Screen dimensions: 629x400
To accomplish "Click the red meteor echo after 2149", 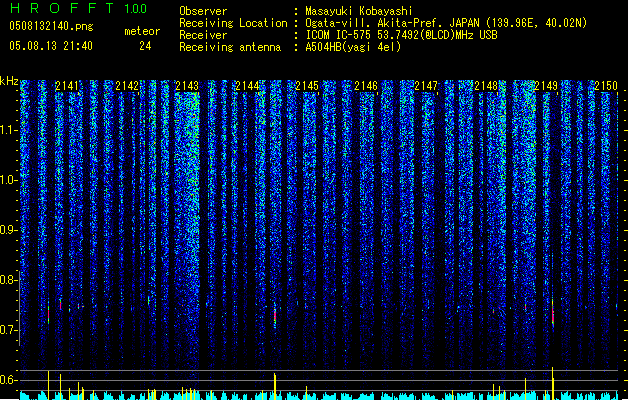I will click(553, 313).
